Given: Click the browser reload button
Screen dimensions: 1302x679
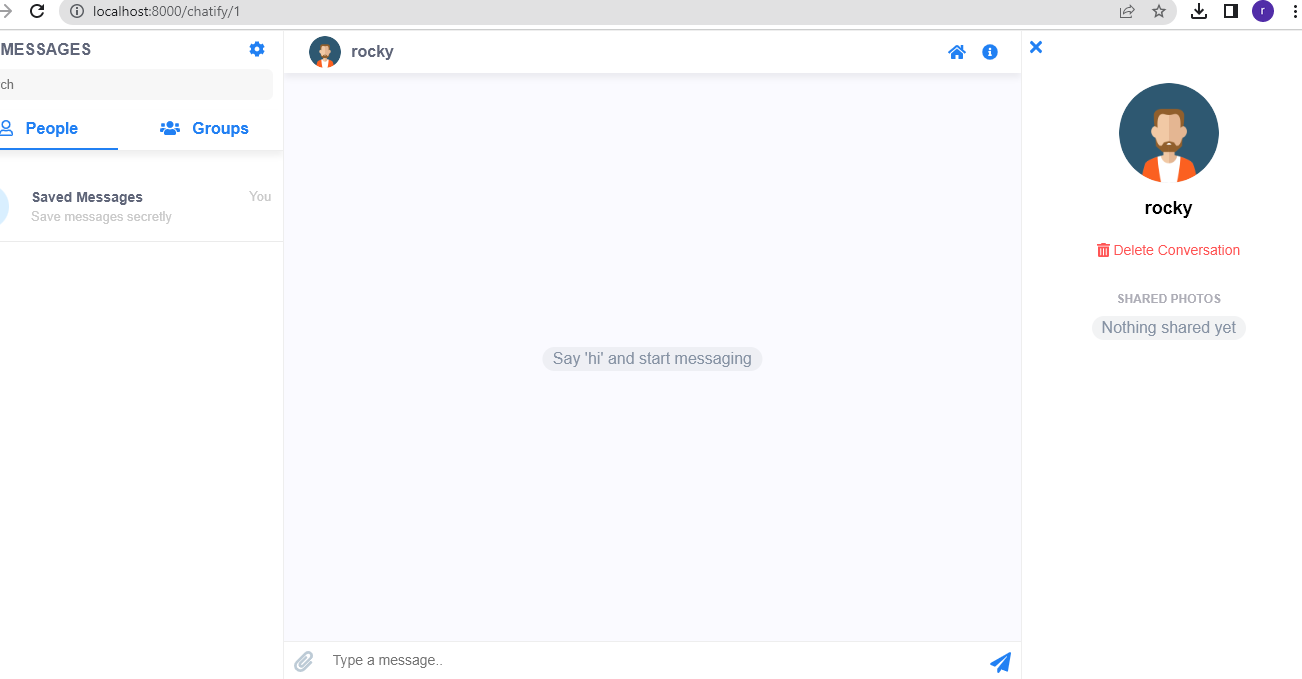Looking at the screenshot, I should tap(37, 11).
